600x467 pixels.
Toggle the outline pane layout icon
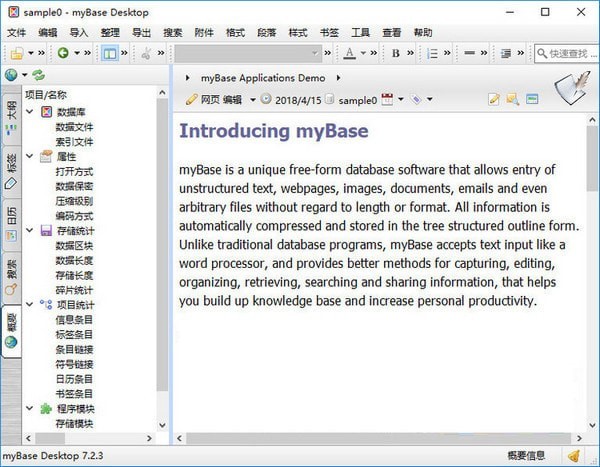109,53
